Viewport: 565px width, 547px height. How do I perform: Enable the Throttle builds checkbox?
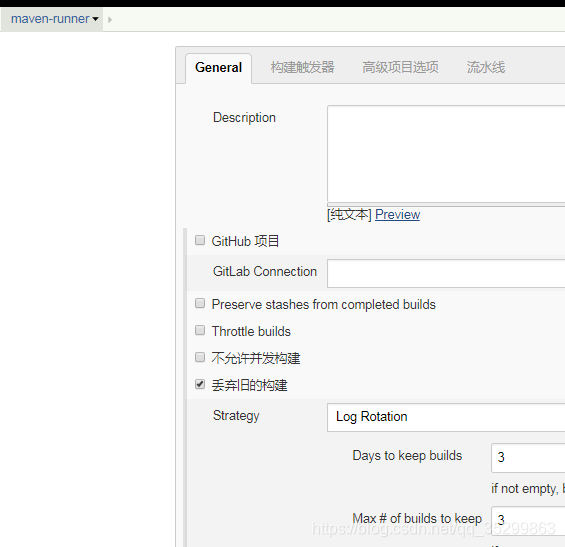click(x=200, y=330)
